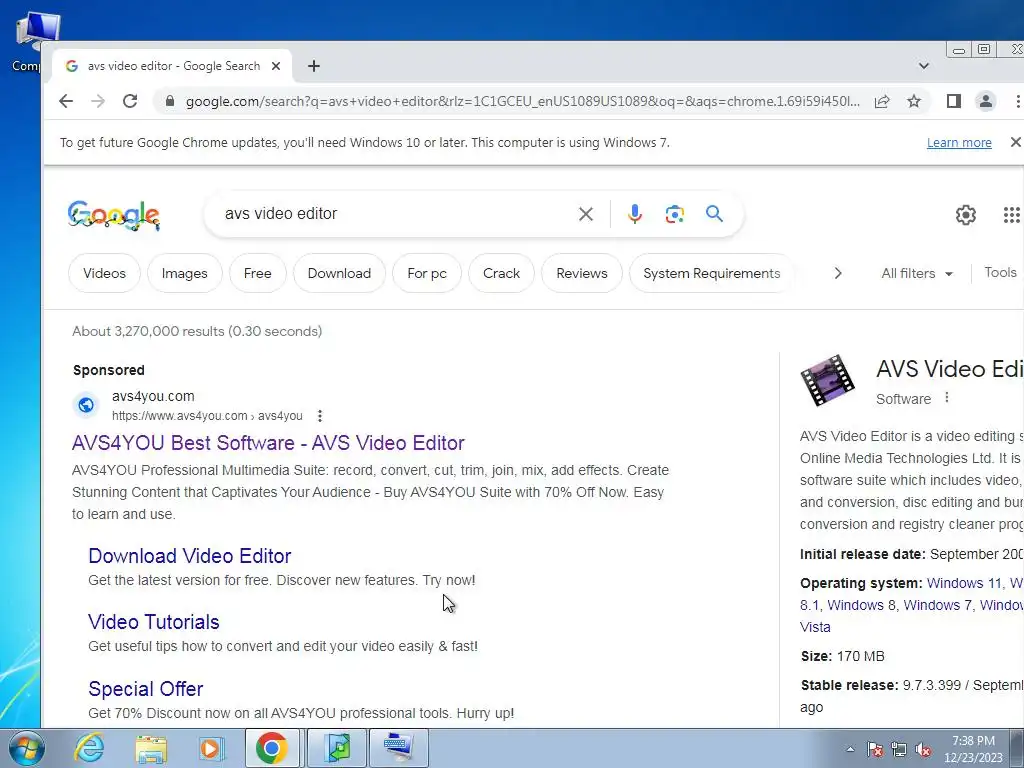
Task: Click the avs4you.com globe favicon
Action: [x=86, y=406]
